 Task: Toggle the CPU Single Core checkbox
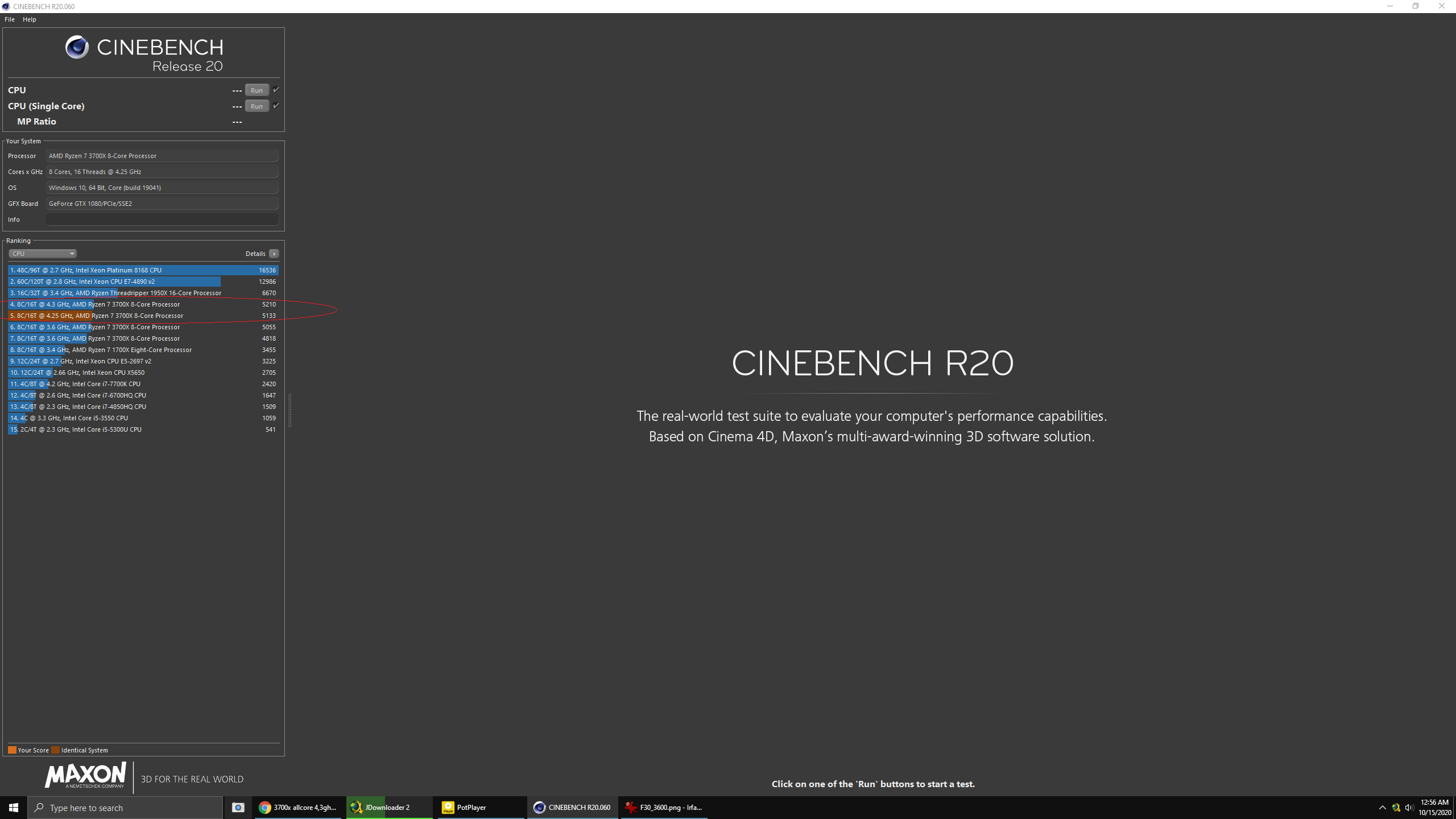(276, 106)
